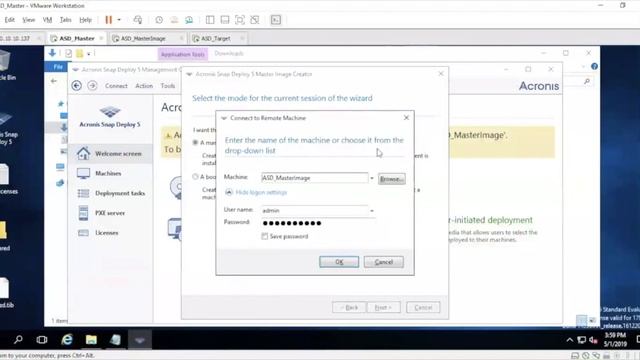The image size is (640, 360).
Task: Switch to the ASD_Target VM tab
Action: coord(216,38)
